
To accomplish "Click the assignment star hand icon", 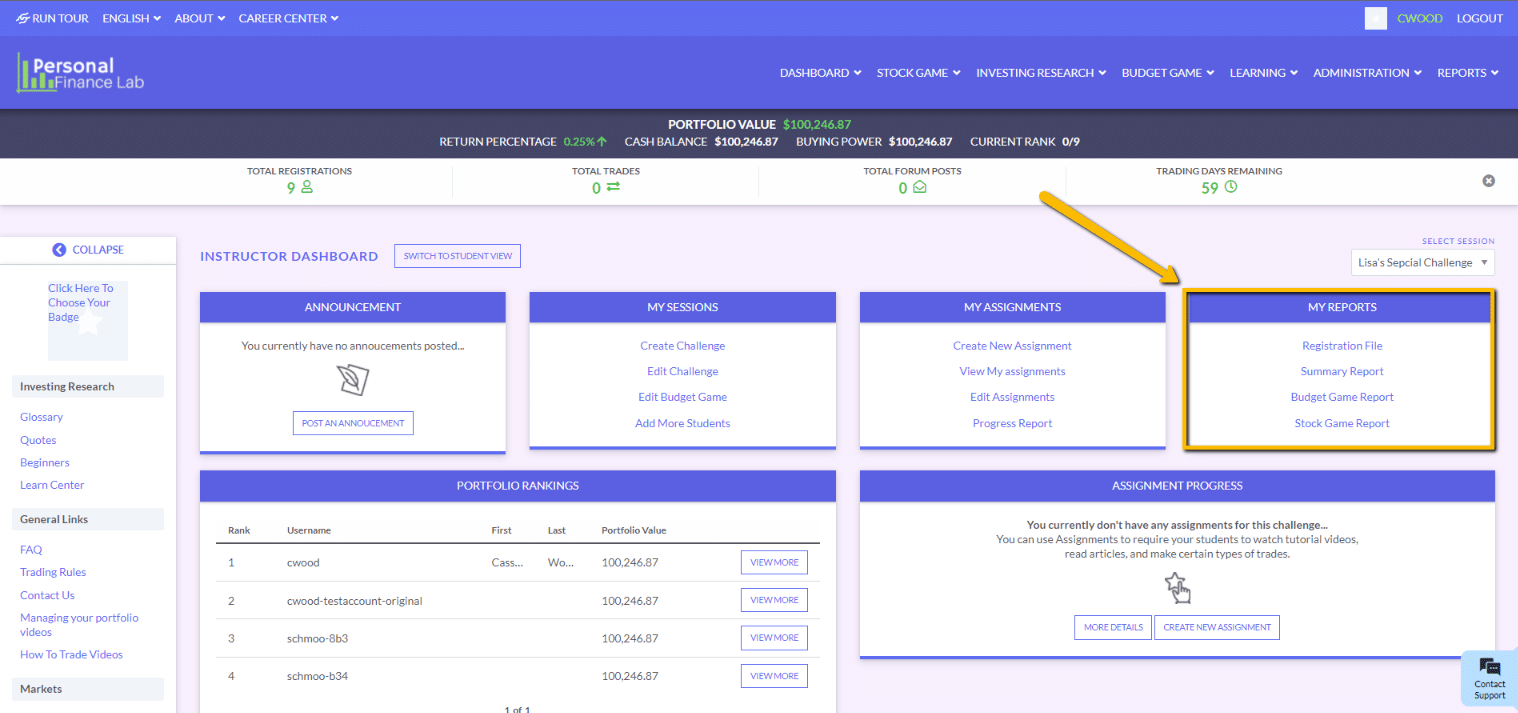I will (x=1177, y=588).
